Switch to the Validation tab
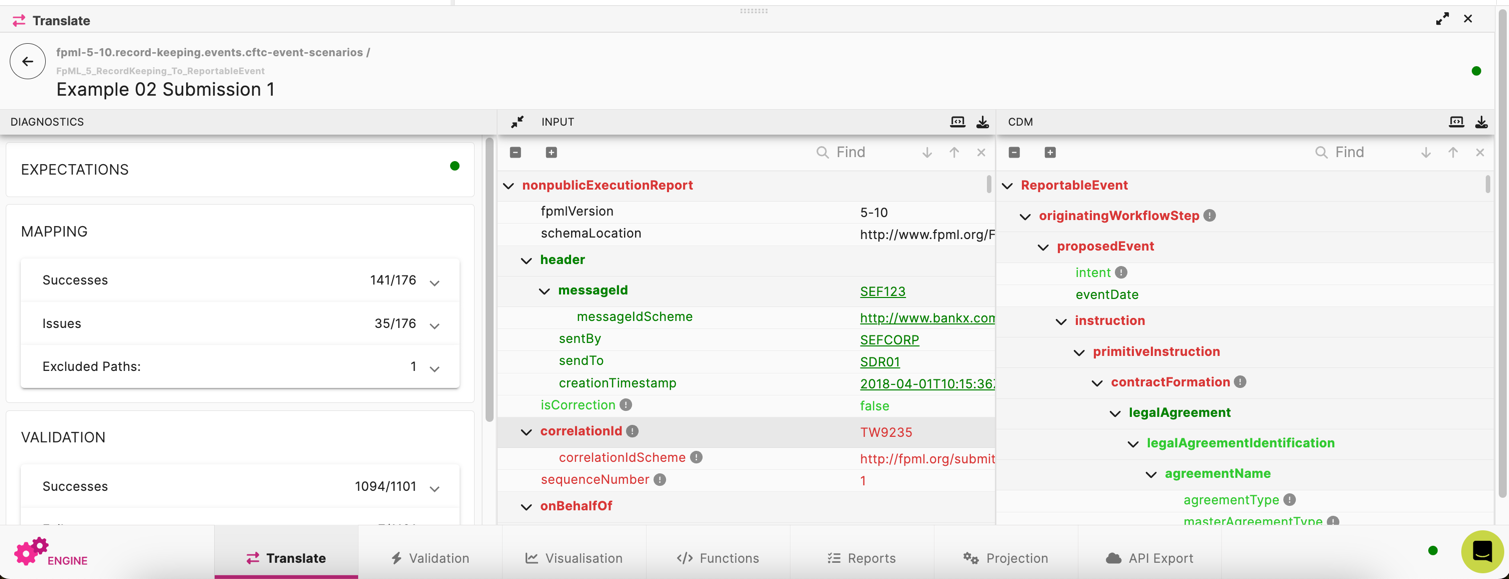 [430, 558]
